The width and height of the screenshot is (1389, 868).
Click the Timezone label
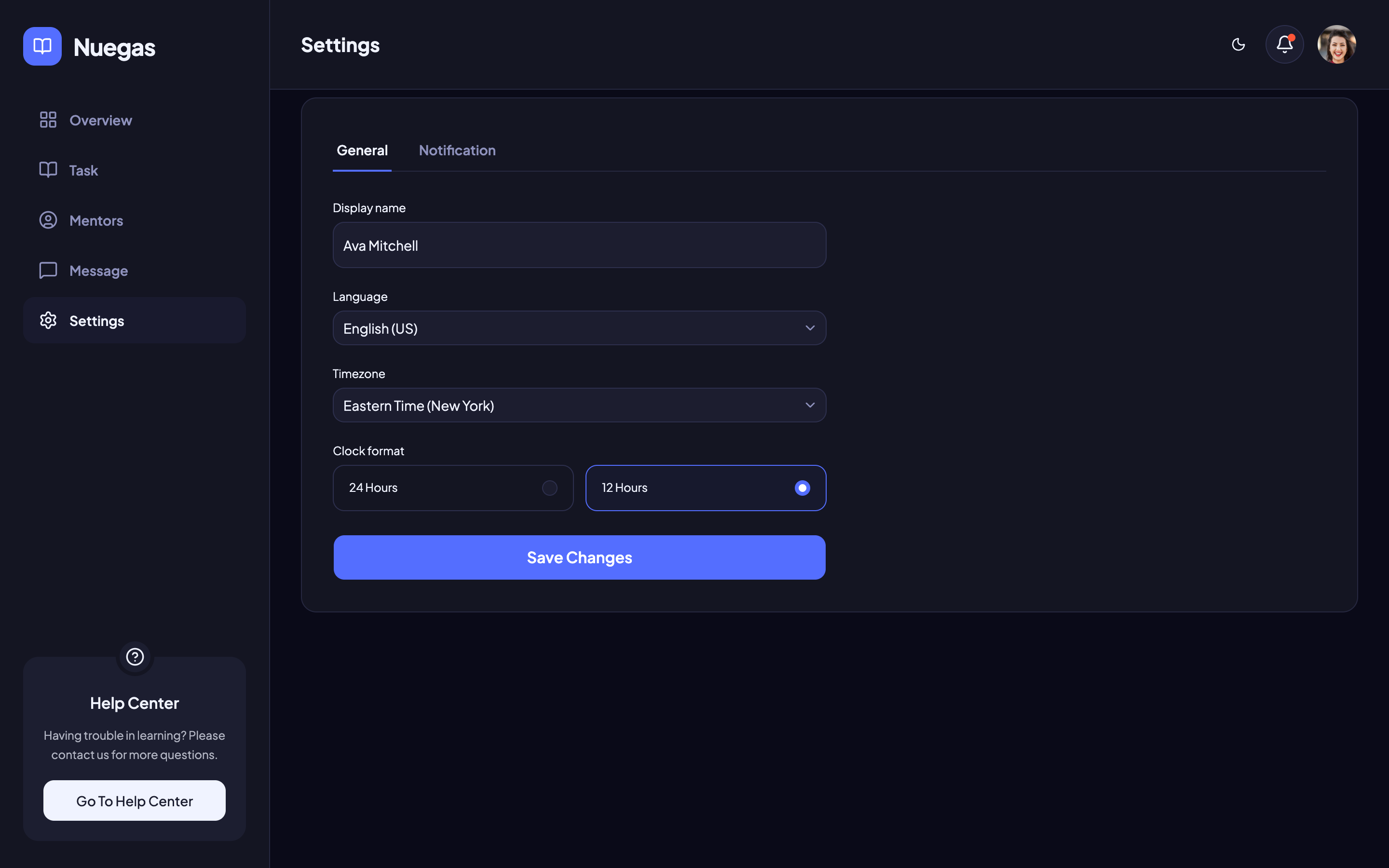click(359, 374)
